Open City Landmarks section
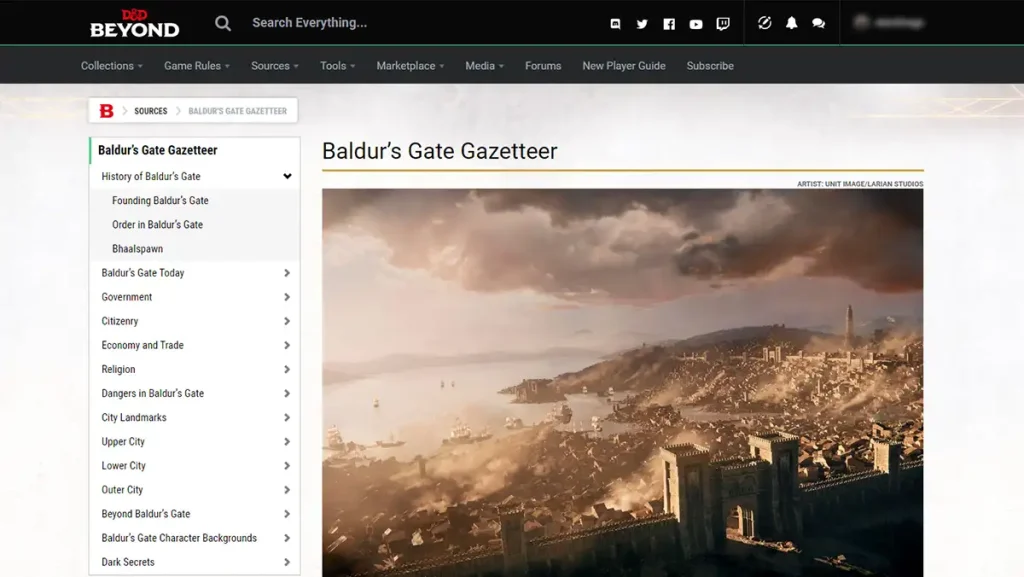The image size is (1024, 577). pyautogui.click(x=134, y=418)
